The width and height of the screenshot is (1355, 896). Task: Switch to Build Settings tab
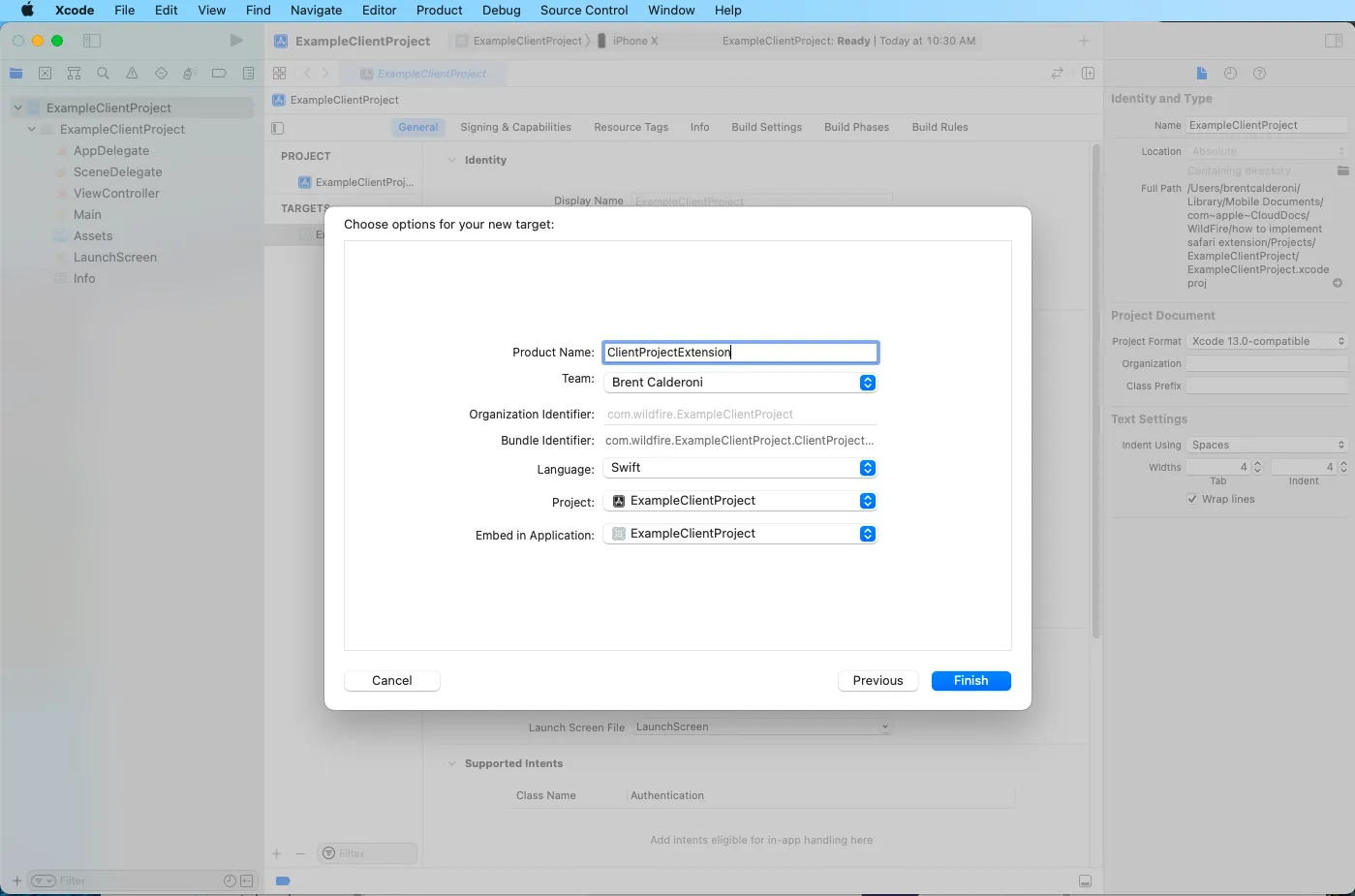click(767, 127)
